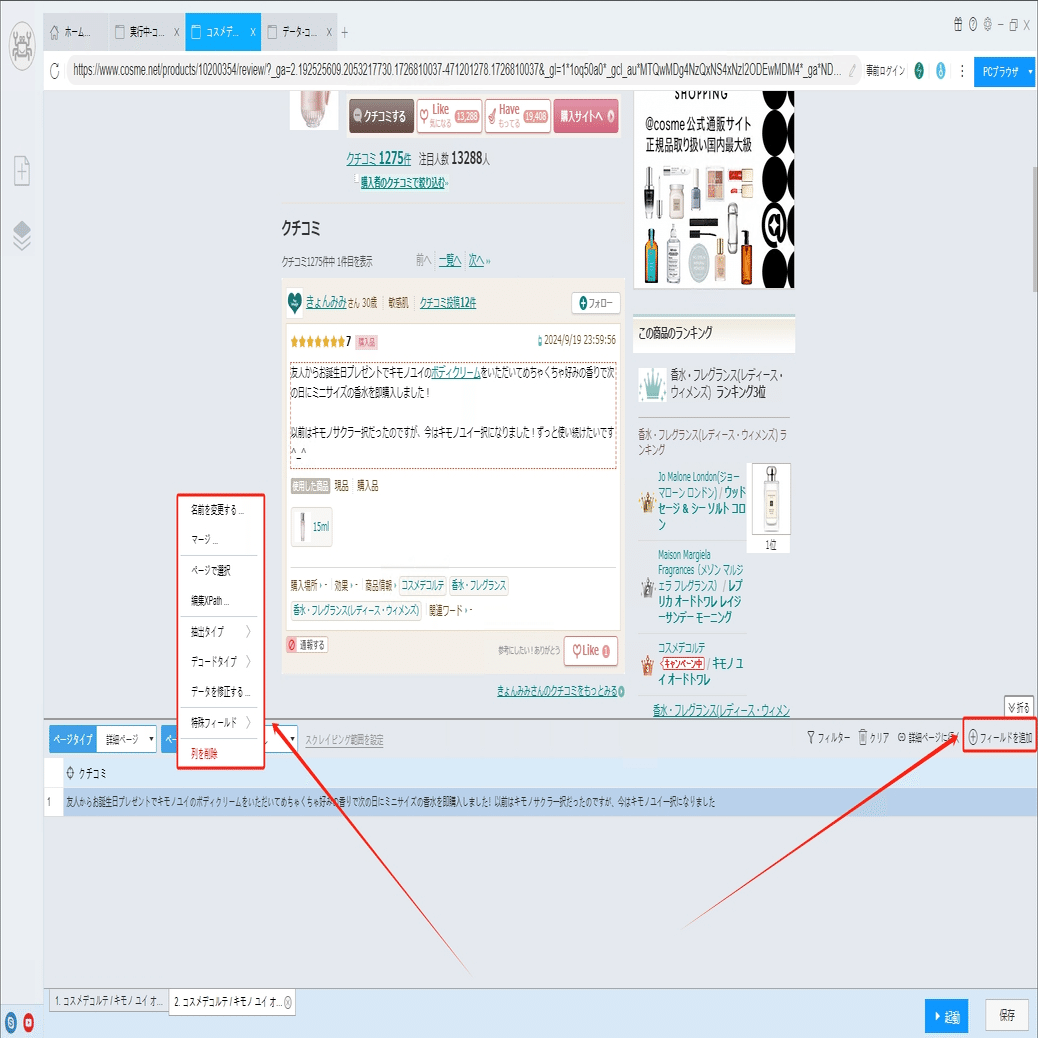Click the ScrapeStorm spider logo icon
Image resolution: width=1038 pixels, height=1038 pixels.
(x=22, y=46)
